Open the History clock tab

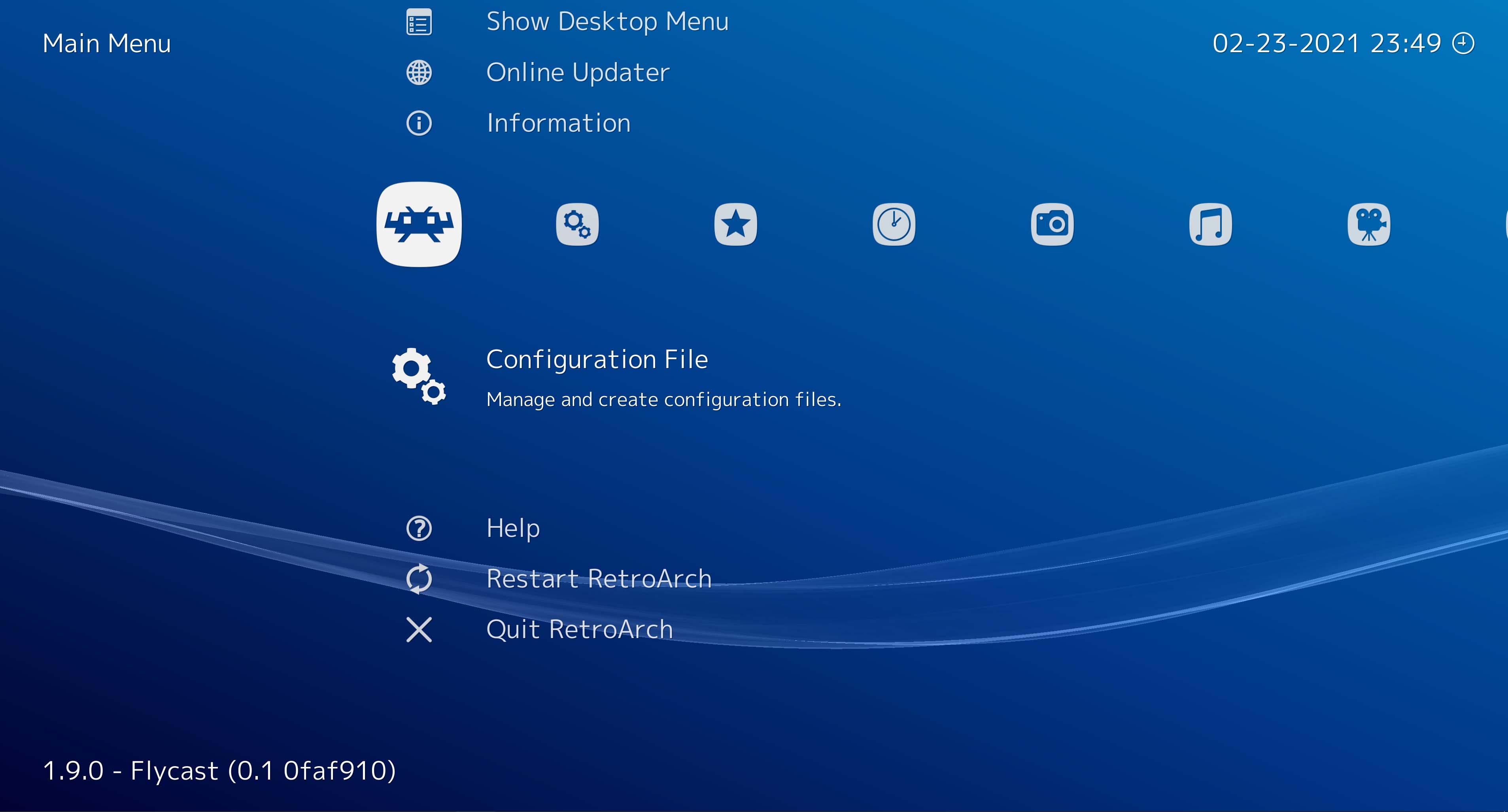(x=894, y=224)
